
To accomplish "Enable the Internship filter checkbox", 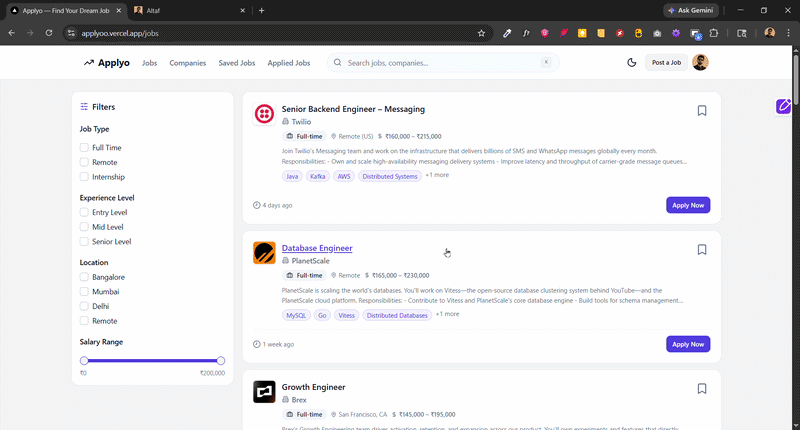I will tap(85, 177).
